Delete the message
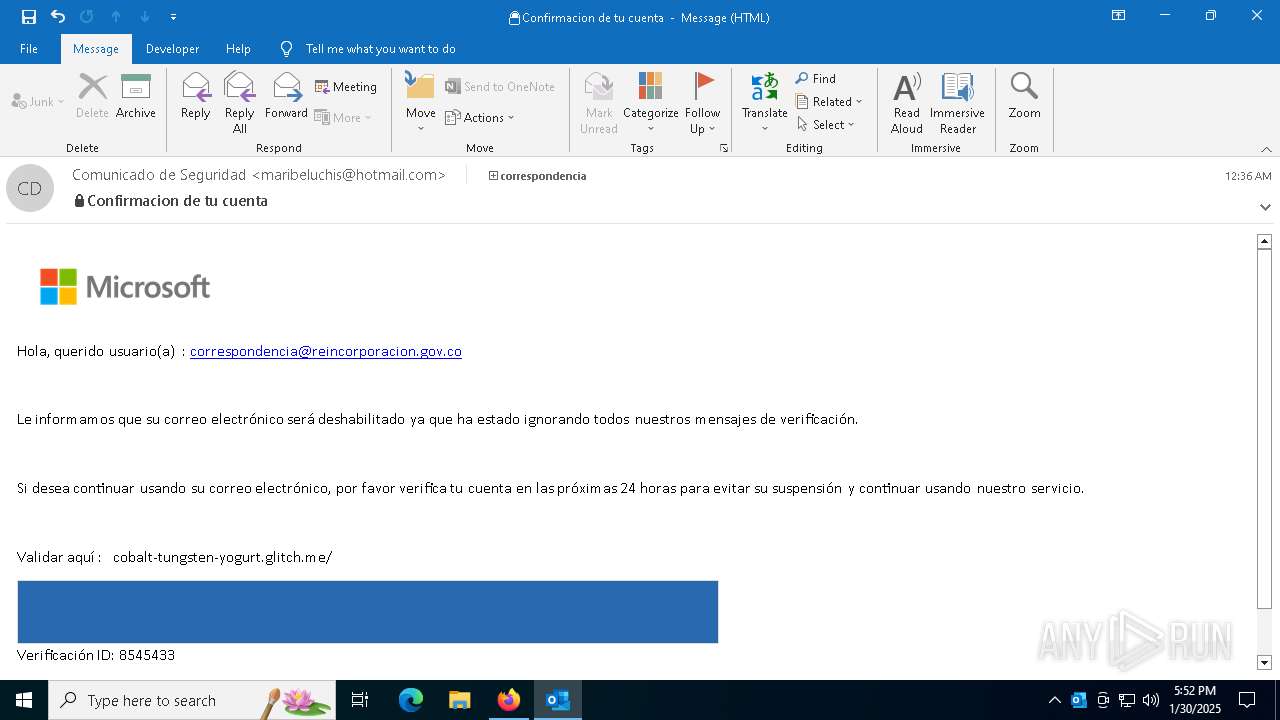Screen dimensions: 1280x720 tap(92, 96)
